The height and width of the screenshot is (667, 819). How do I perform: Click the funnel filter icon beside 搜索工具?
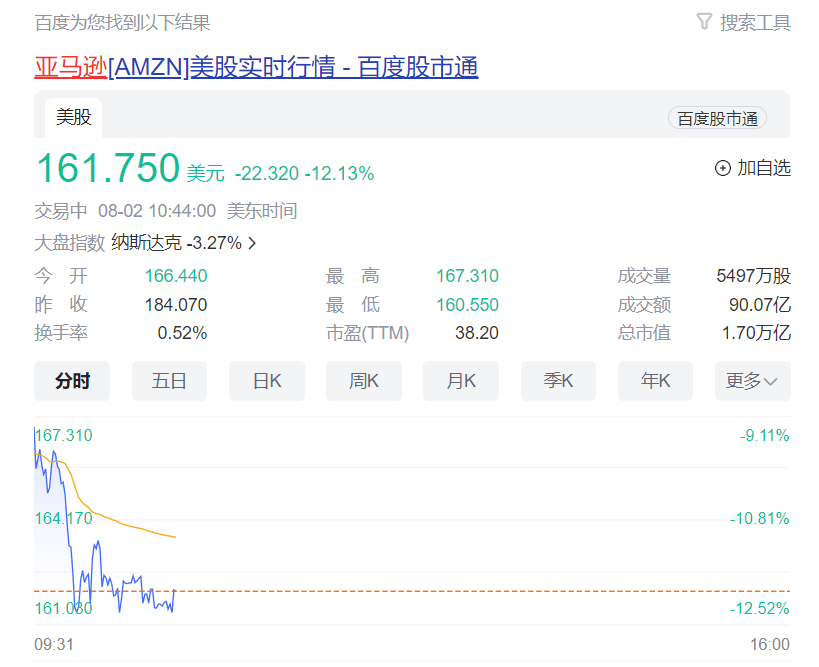[704, 22]
